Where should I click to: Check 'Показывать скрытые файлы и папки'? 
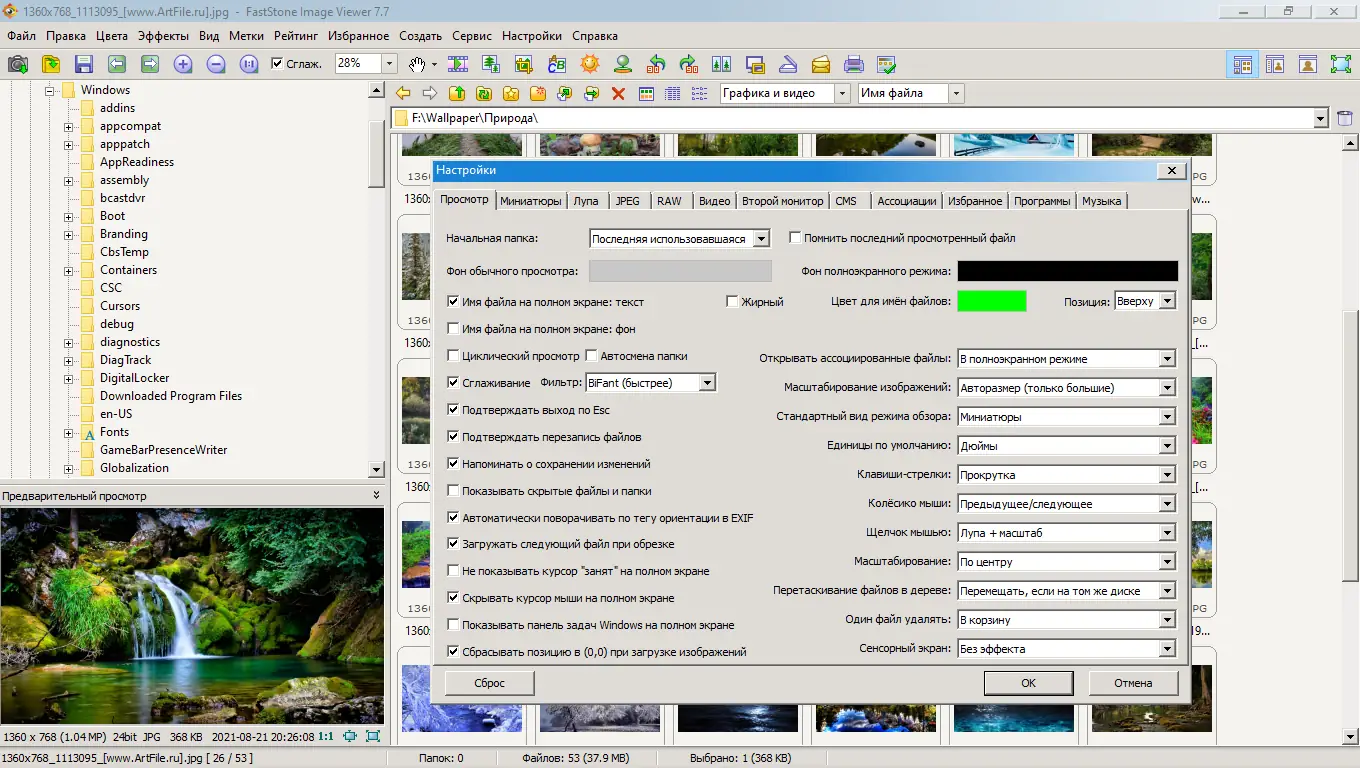[454, 491]
